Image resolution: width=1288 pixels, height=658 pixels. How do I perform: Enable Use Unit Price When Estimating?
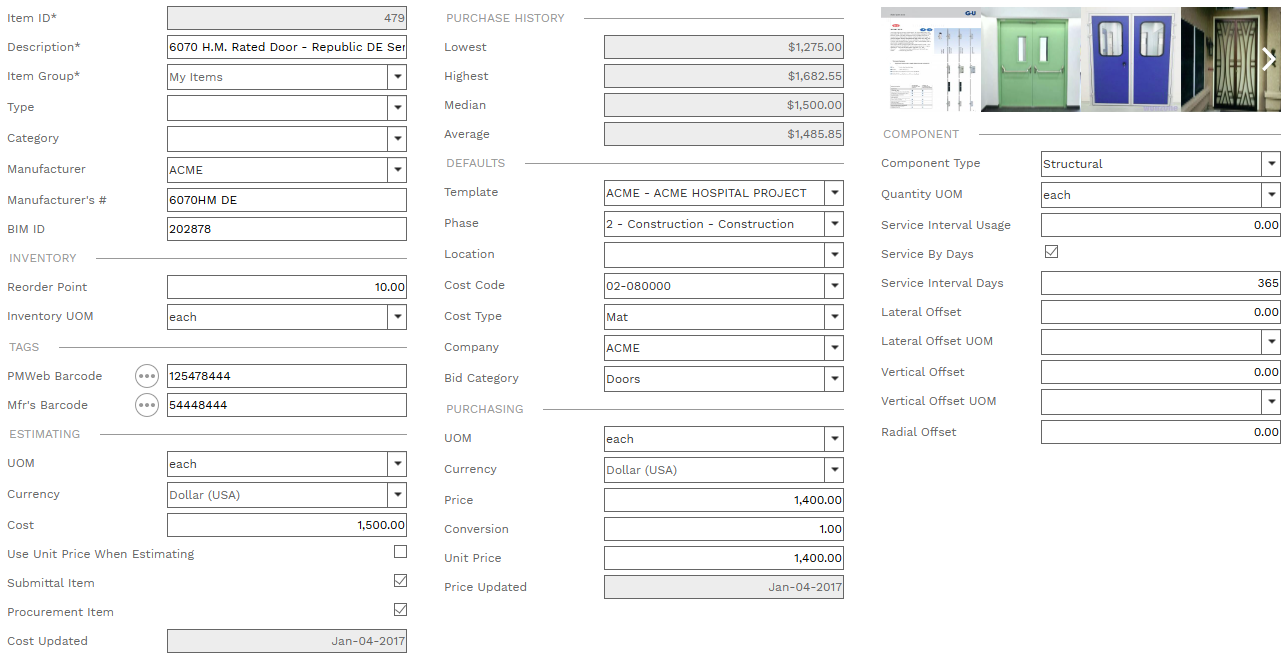400,551
